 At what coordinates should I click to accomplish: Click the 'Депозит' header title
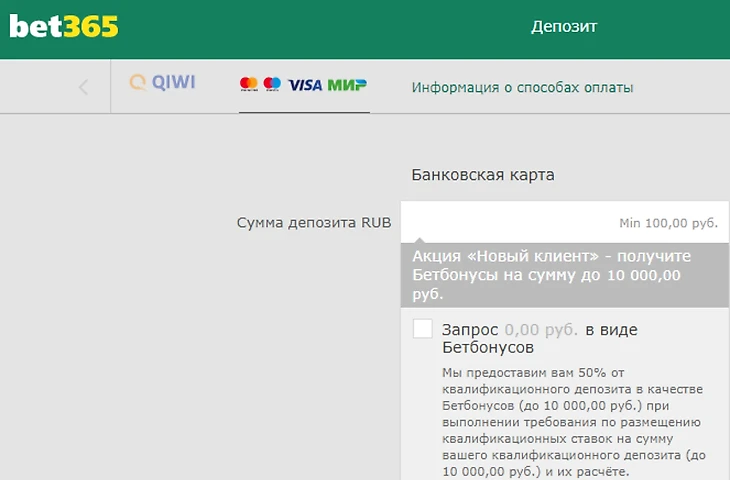coord(563,27)
